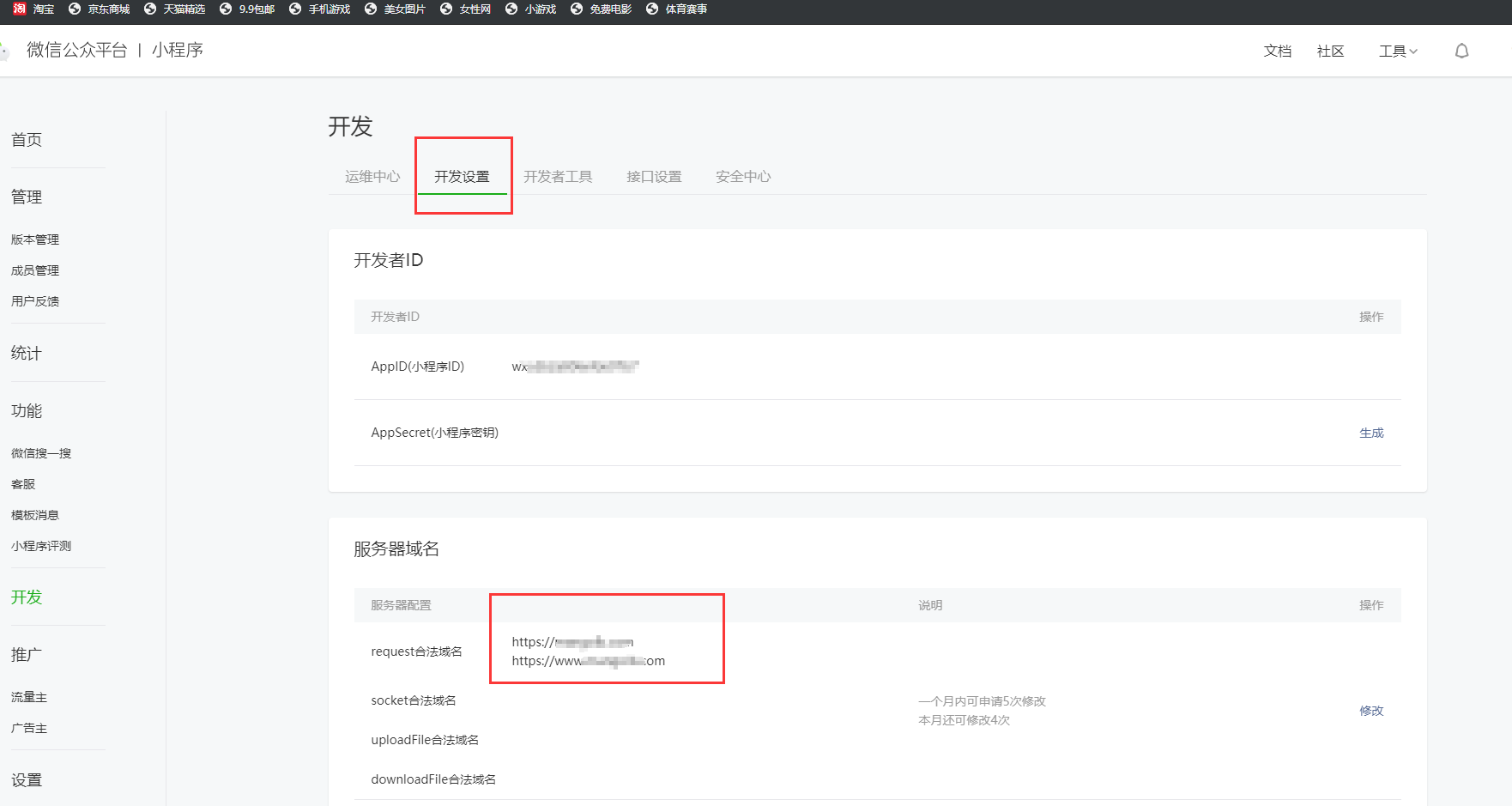
Task: Open the 体育赛事 bookmark
Action: 684,10
